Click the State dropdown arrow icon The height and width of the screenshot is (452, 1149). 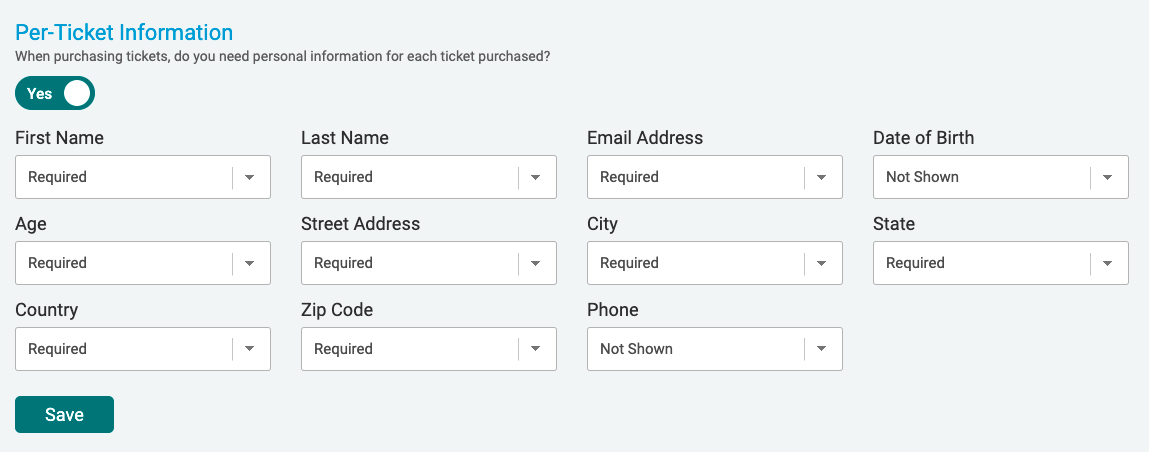[x=1108, y=263]
